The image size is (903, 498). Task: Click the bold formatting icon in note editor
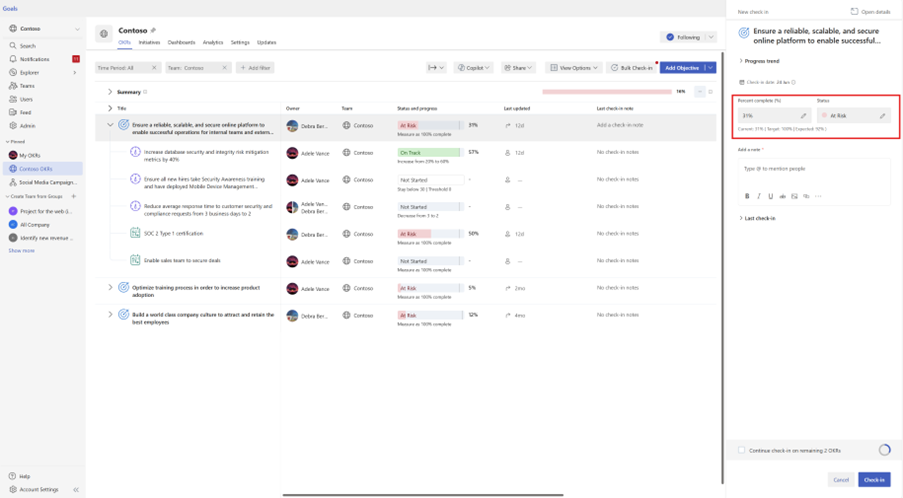coord(747,196)
